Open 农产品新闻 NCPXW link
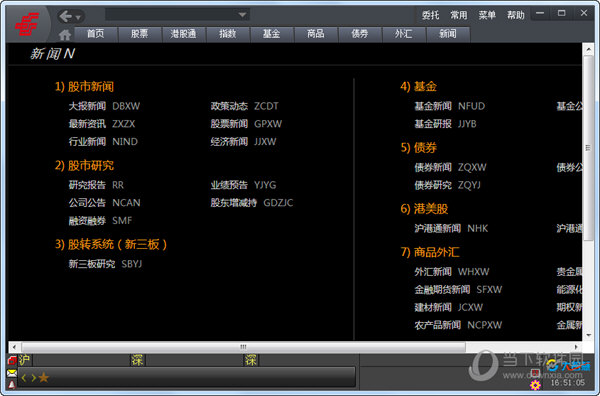The width and height of the screenshot is (600, 396). (458, 325)
